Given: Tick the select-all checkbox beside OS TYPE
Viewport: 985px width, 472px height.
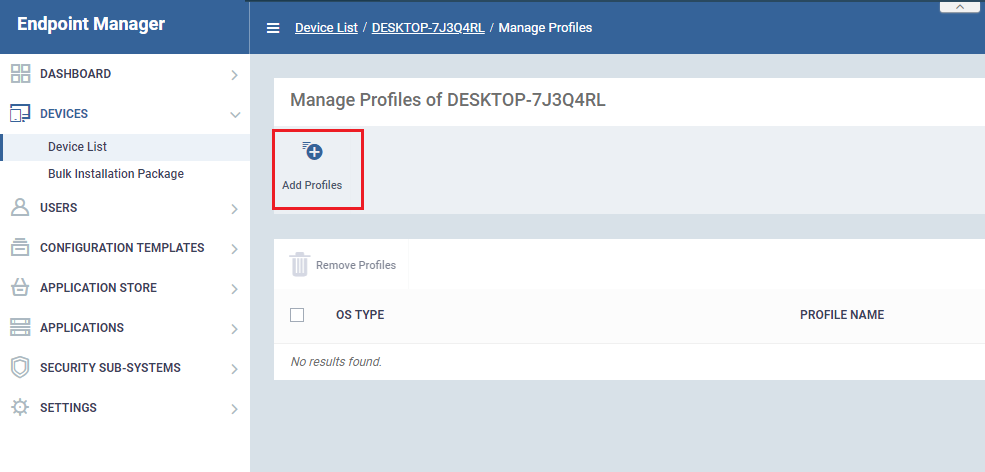Looking at the screenshot, I should 297,315.
